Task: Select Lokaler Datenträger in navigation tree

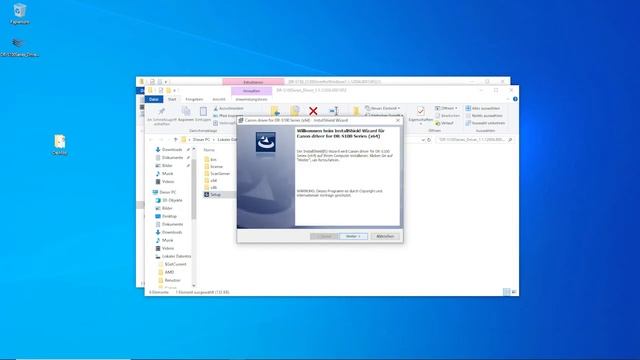Action: coord(173,256)
